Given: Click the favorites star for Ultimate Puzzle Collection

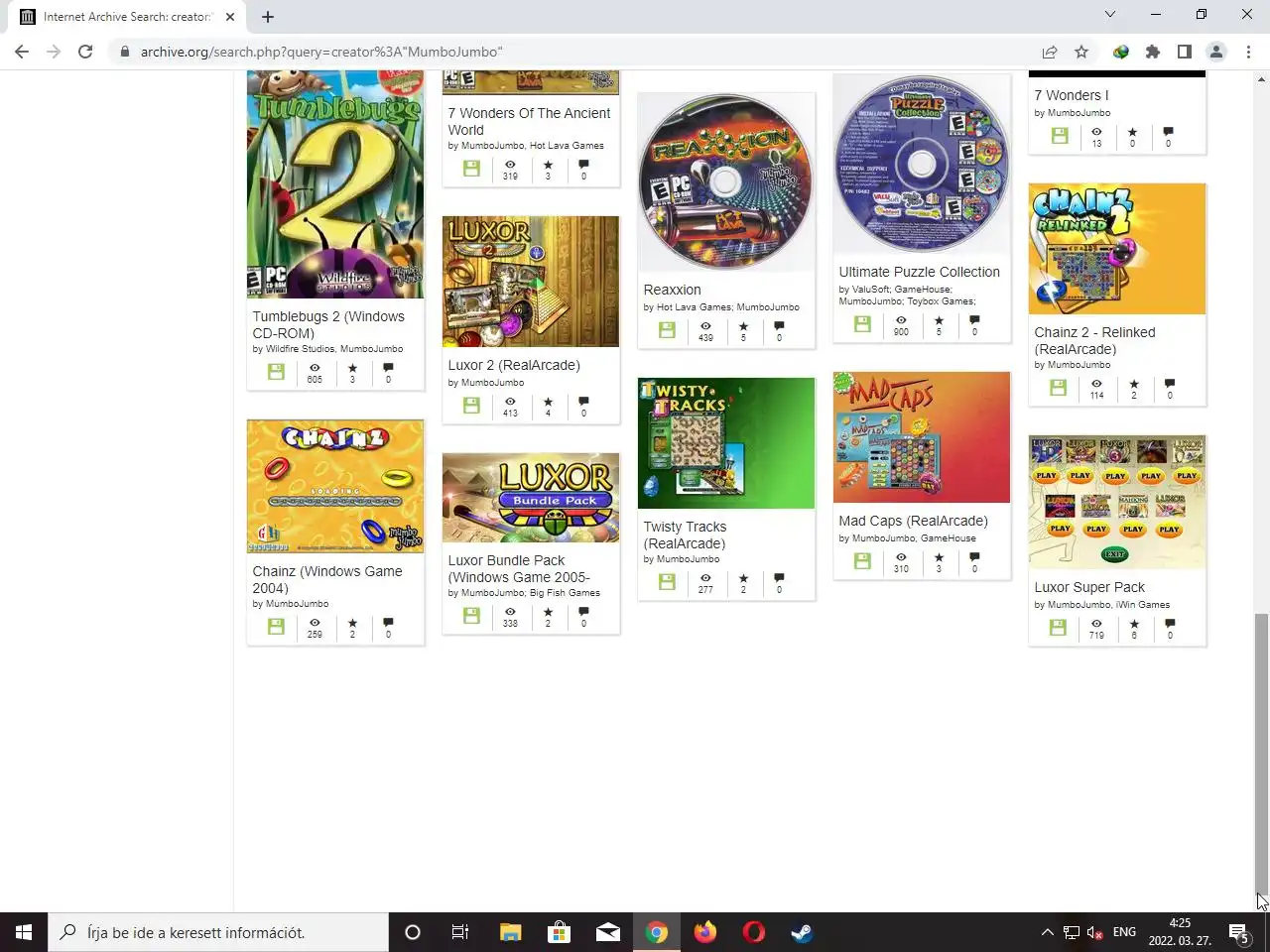Looking at the screenshot, I should pyautogui.click(x=939, y=319).
